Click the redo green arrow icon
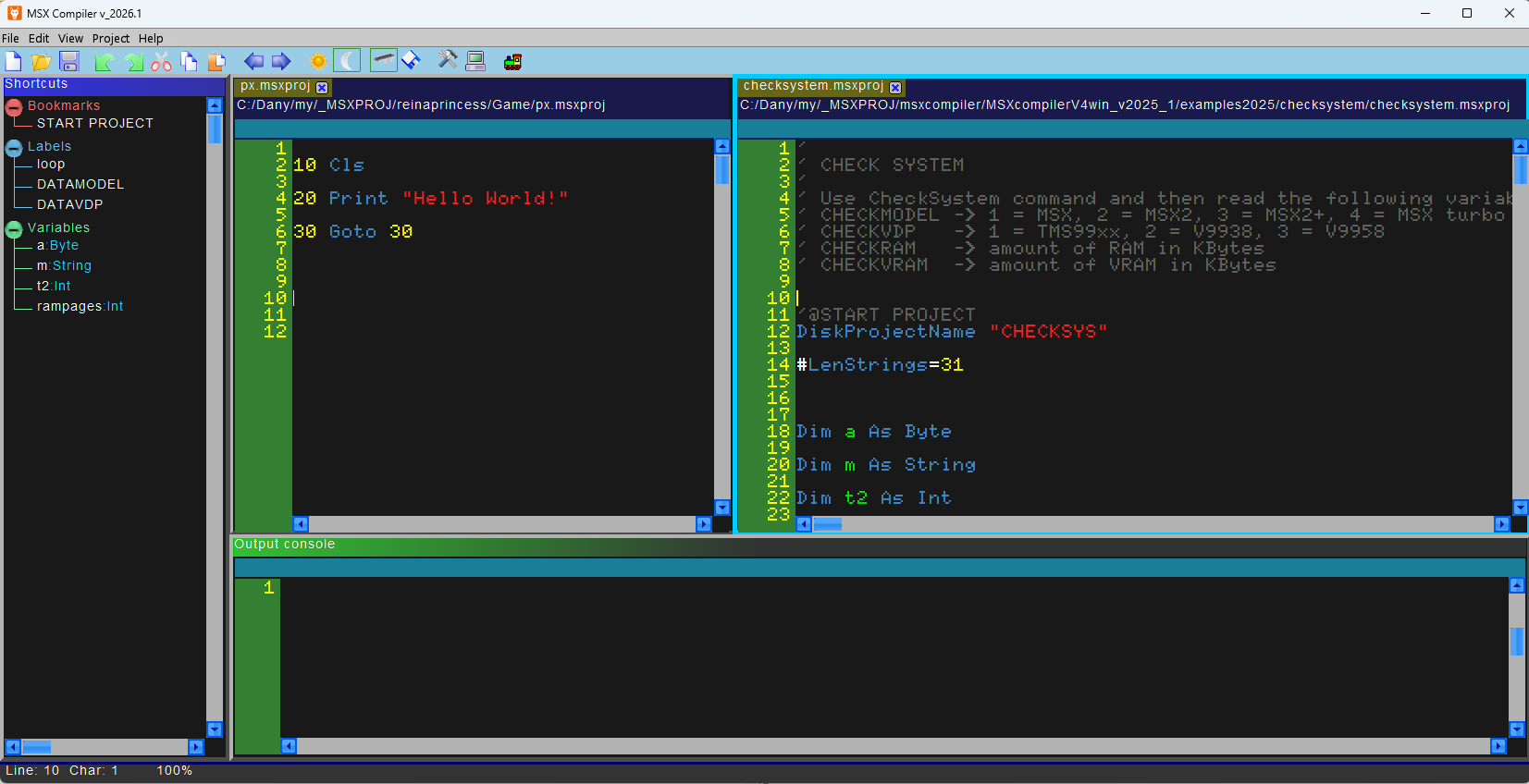 (x=134, y=61)
